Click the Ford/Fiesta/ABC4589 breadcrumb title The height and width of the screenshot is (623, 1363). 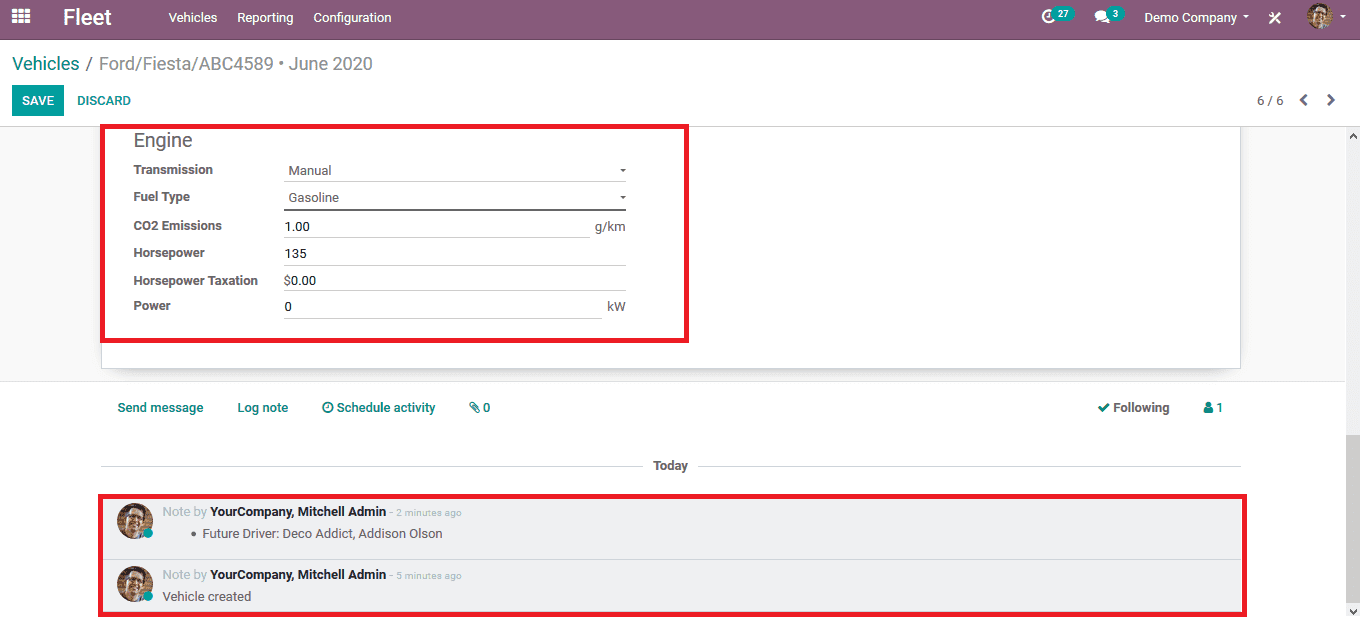point(236,64)
